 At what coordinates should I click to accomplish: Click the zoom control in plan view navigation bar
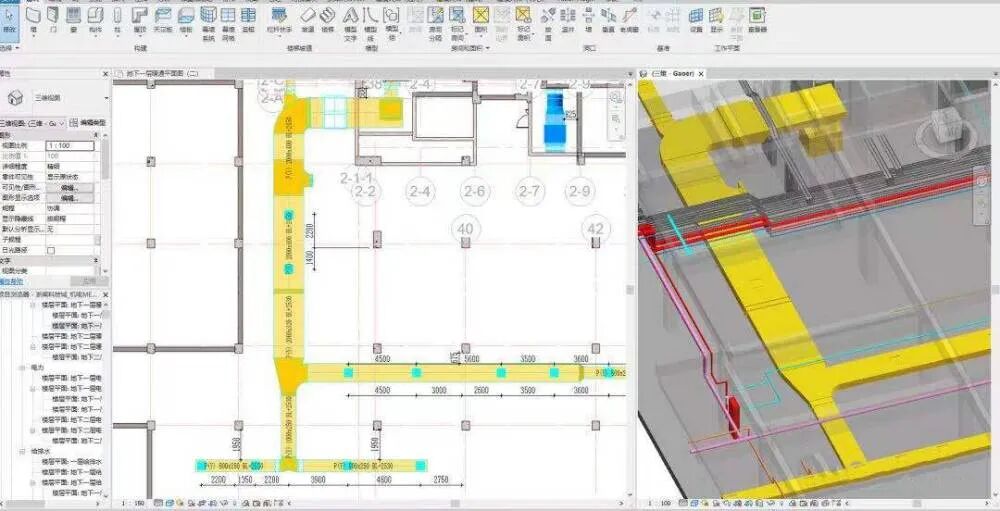point(614,119)
